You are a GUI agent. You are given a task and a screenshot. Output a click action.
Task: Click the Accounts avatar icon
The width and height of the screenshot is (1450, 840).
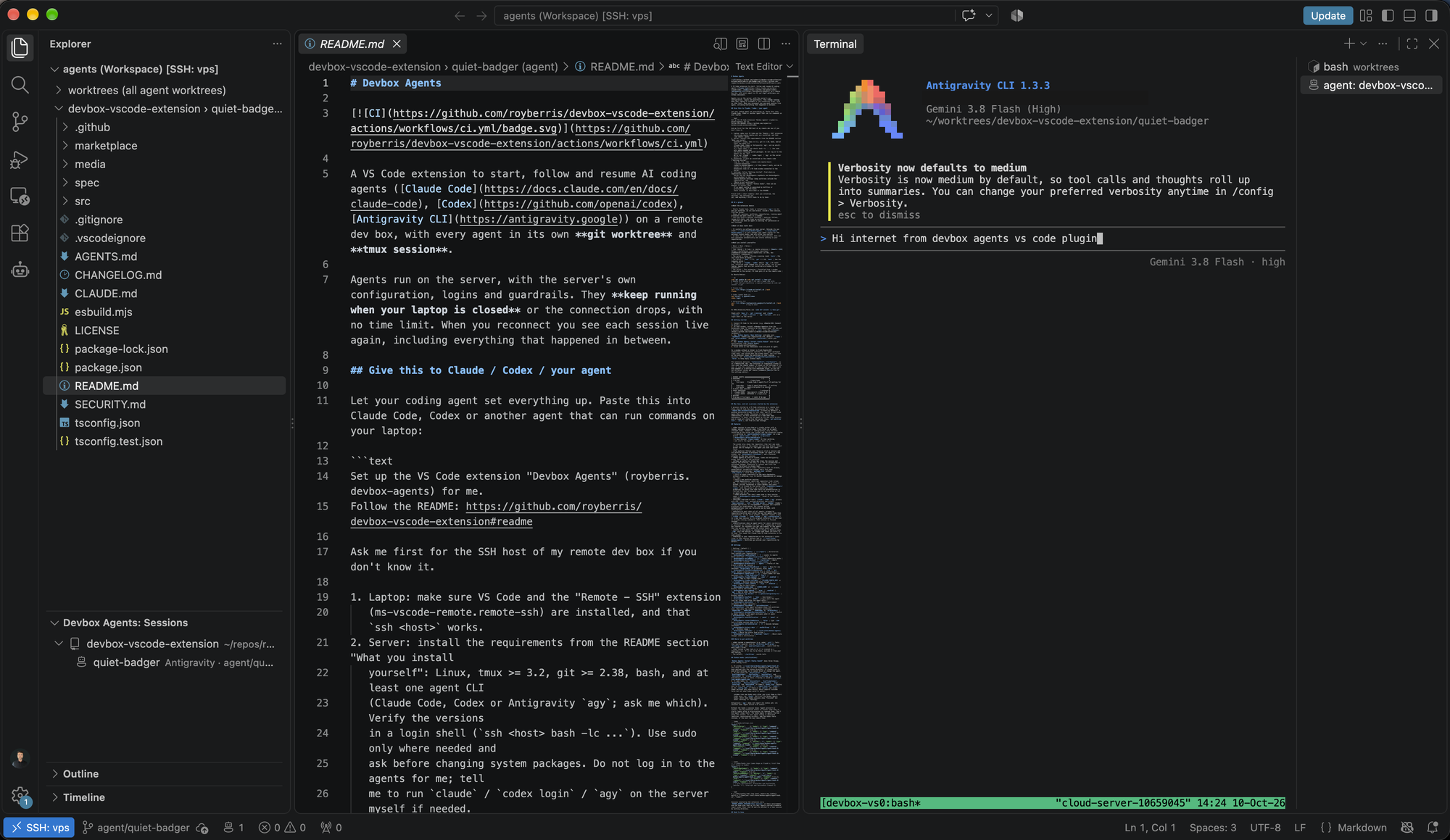click(20, 759)
